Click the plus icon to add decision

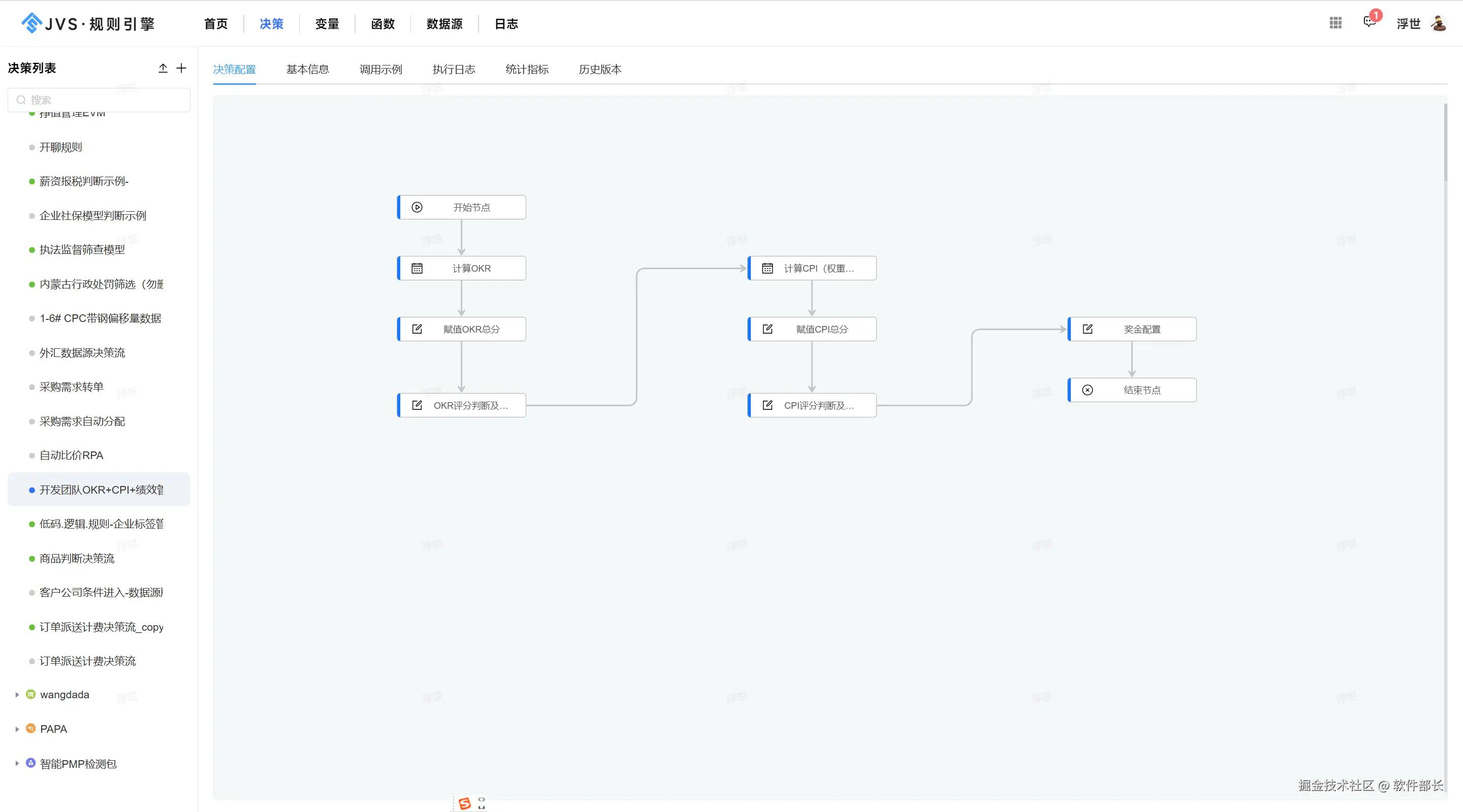(181, 68)
